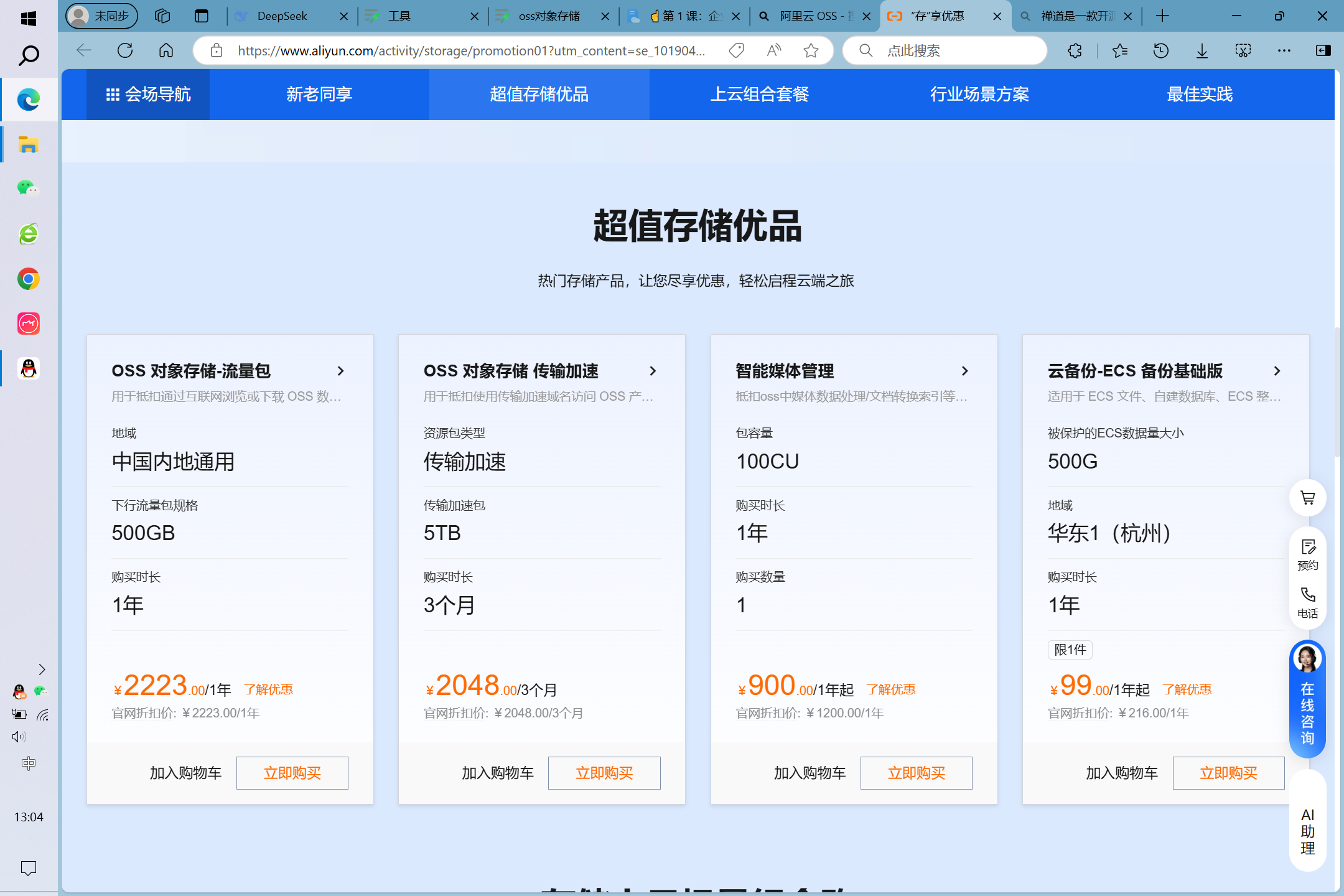Viewport: 1344px width, 896px height.
Task: Click 了解优惠 link on 云备份-ECS card
Action: click(1187, 689)
